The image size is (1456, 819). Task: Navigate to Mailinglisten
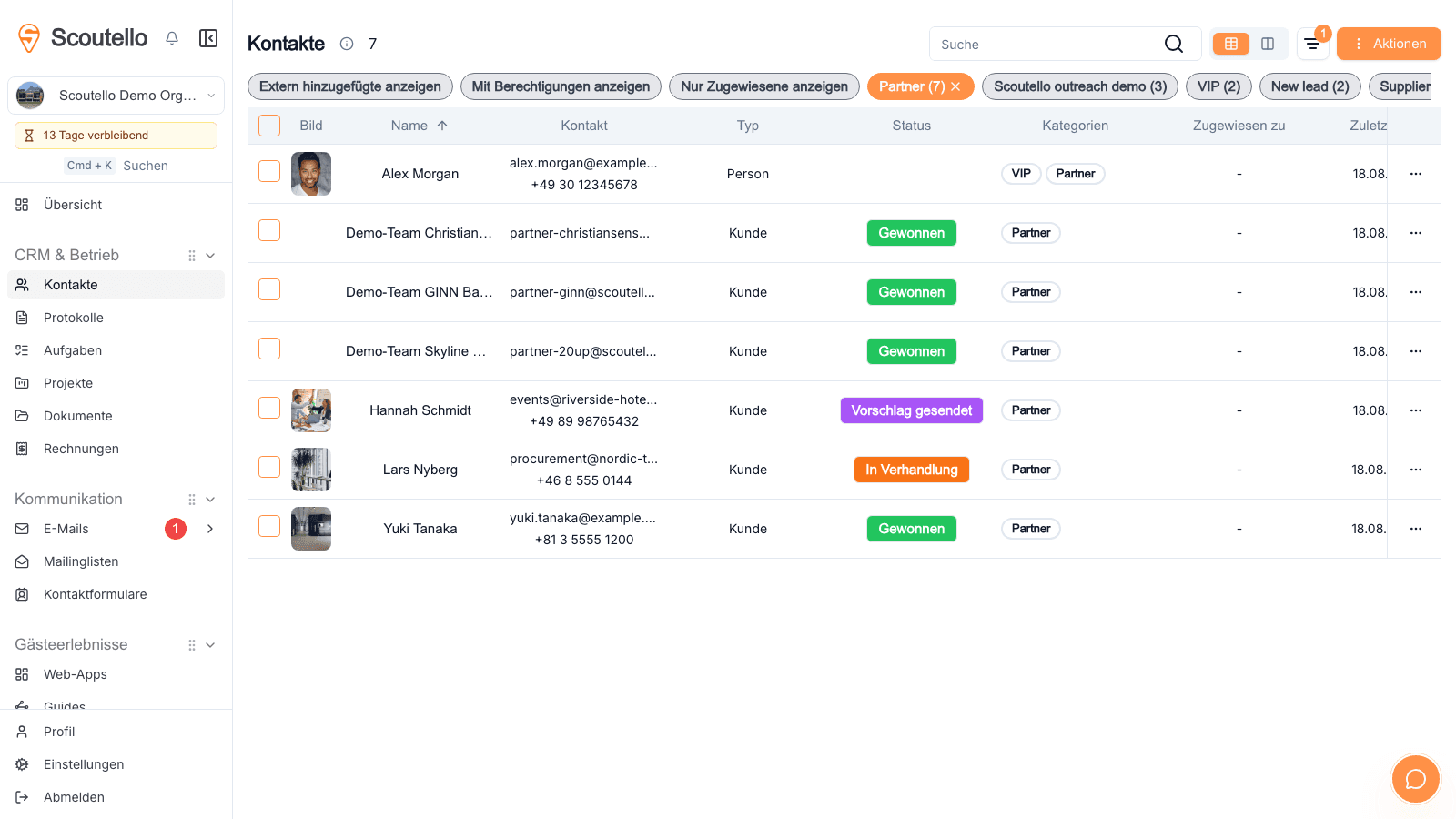116,561
